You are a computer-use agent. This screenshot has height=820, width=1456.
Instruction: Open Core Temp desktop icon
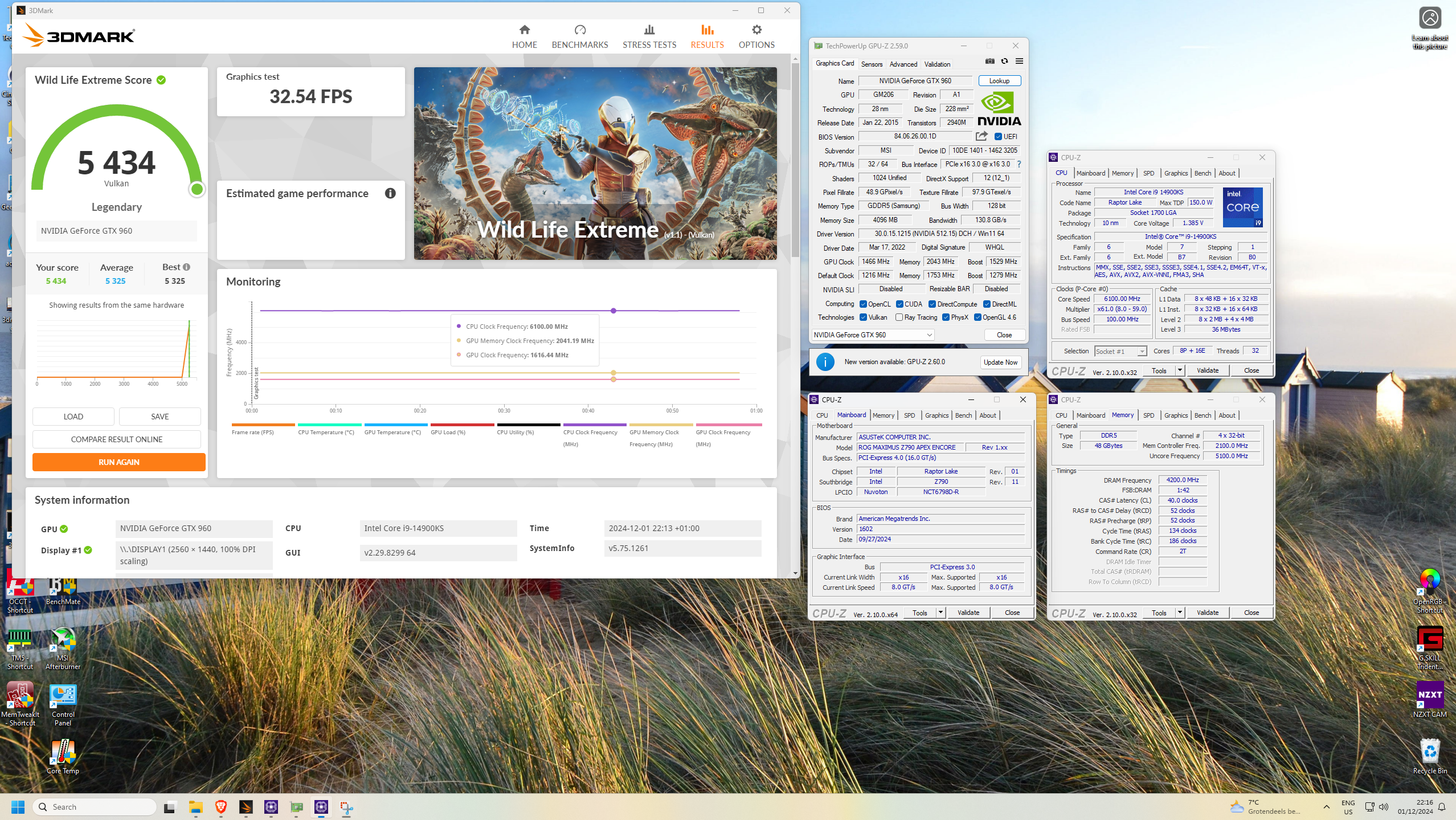tap(63, 756)
